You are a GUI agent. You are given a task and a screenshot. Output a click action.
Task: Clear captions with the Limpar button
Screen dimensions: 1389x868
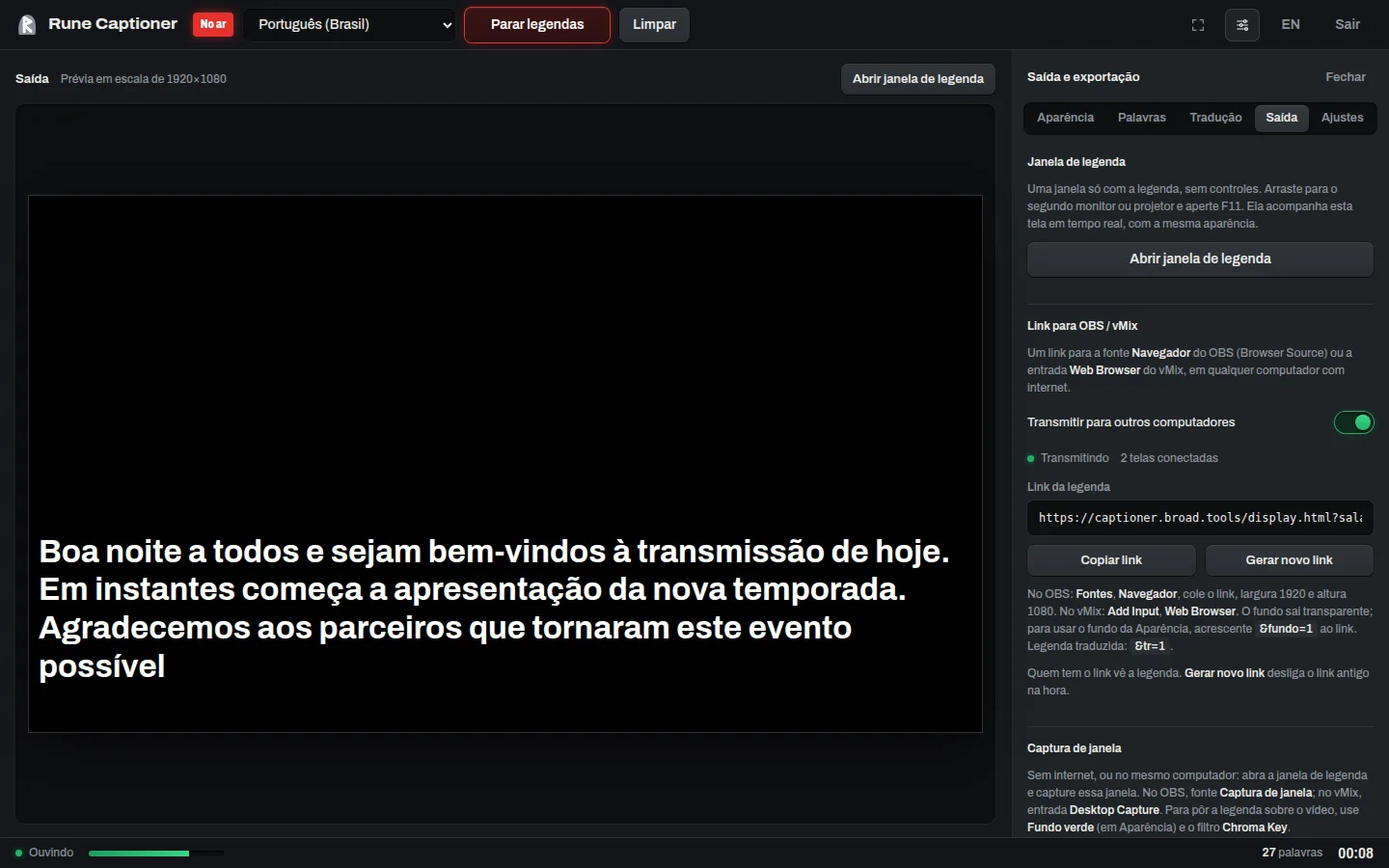654,25
